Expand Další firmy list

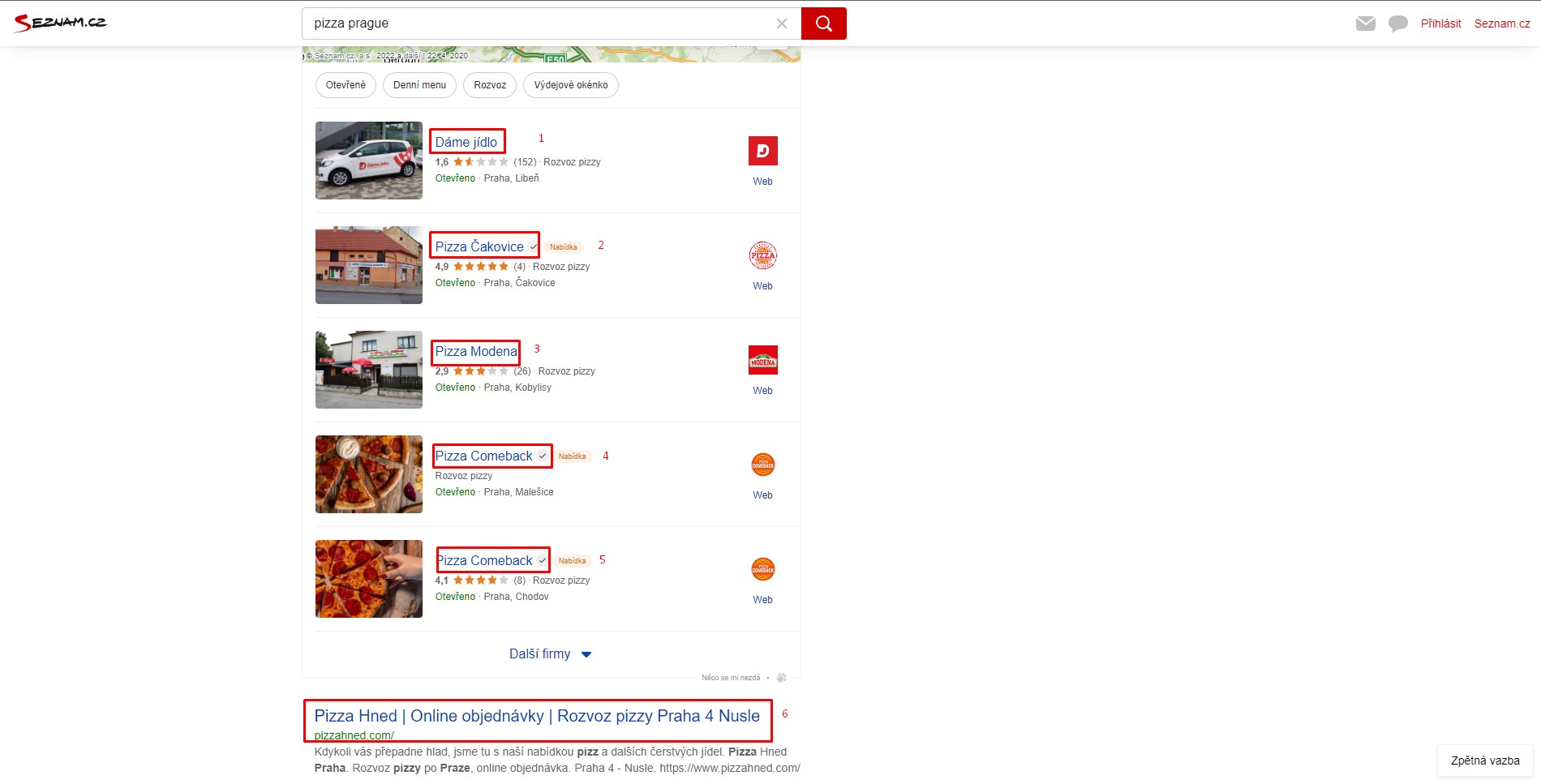point(551,654)
